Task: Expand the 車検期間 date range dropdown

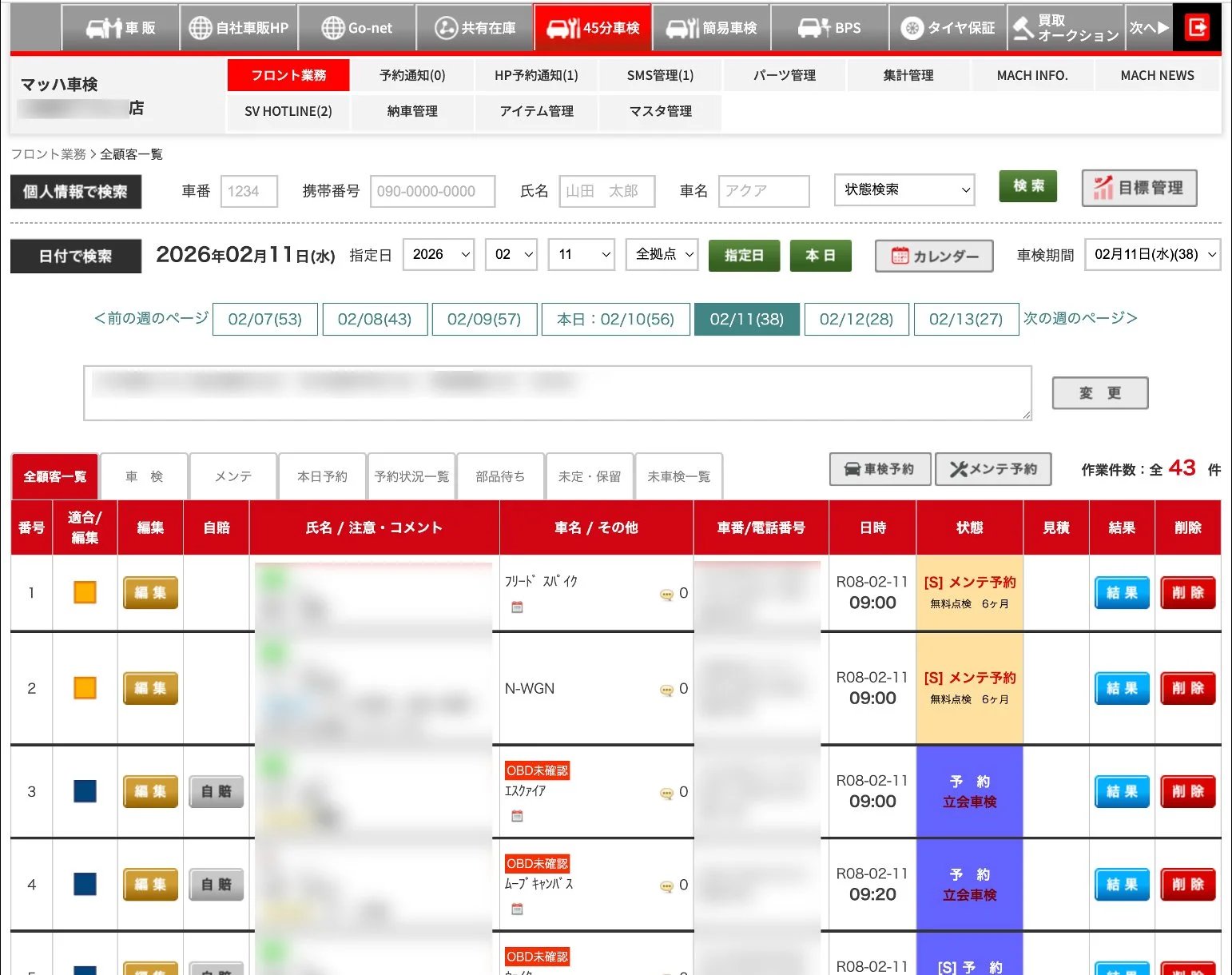Action: (x=1152, y=254)
